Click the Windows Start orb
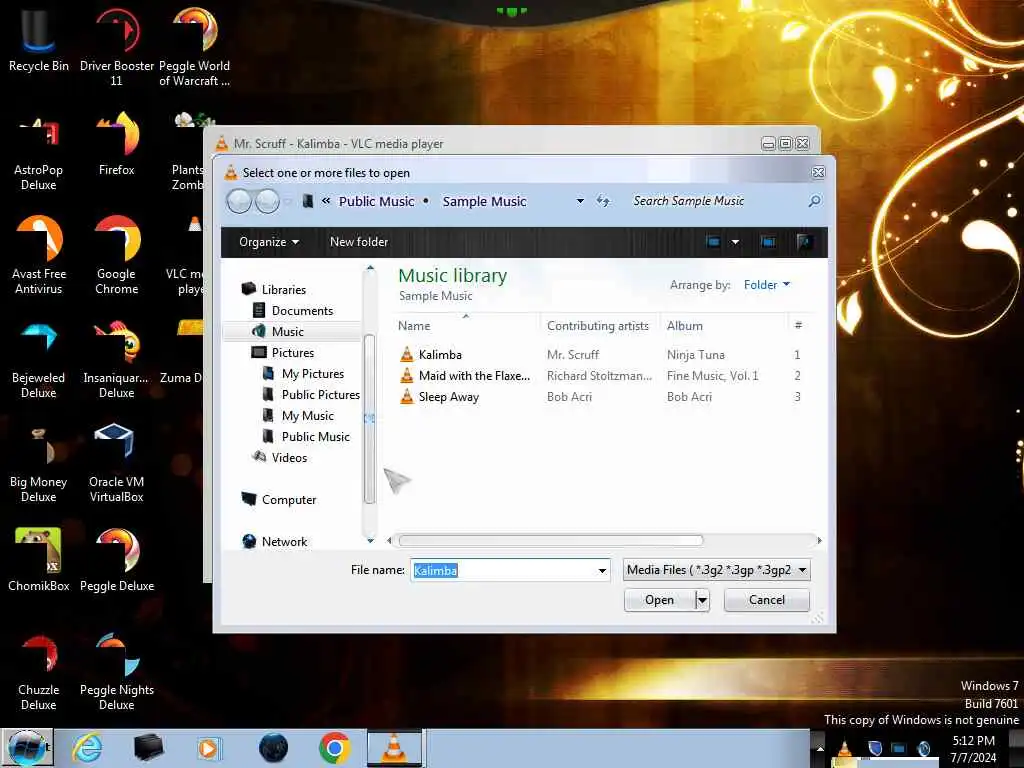 (x=27, y=748)
